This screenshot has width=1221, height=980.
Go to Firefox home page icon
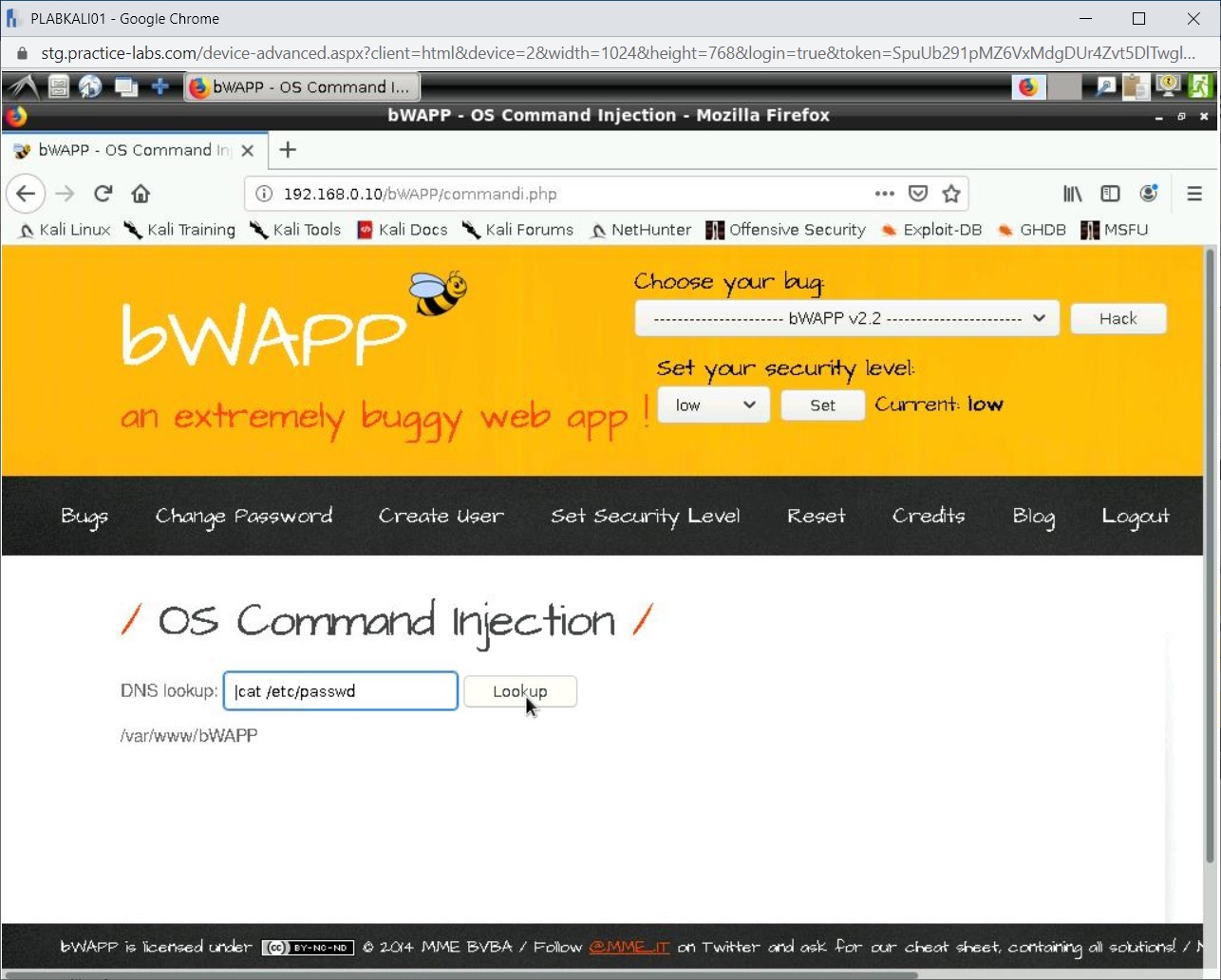click(x=141, y=194)
